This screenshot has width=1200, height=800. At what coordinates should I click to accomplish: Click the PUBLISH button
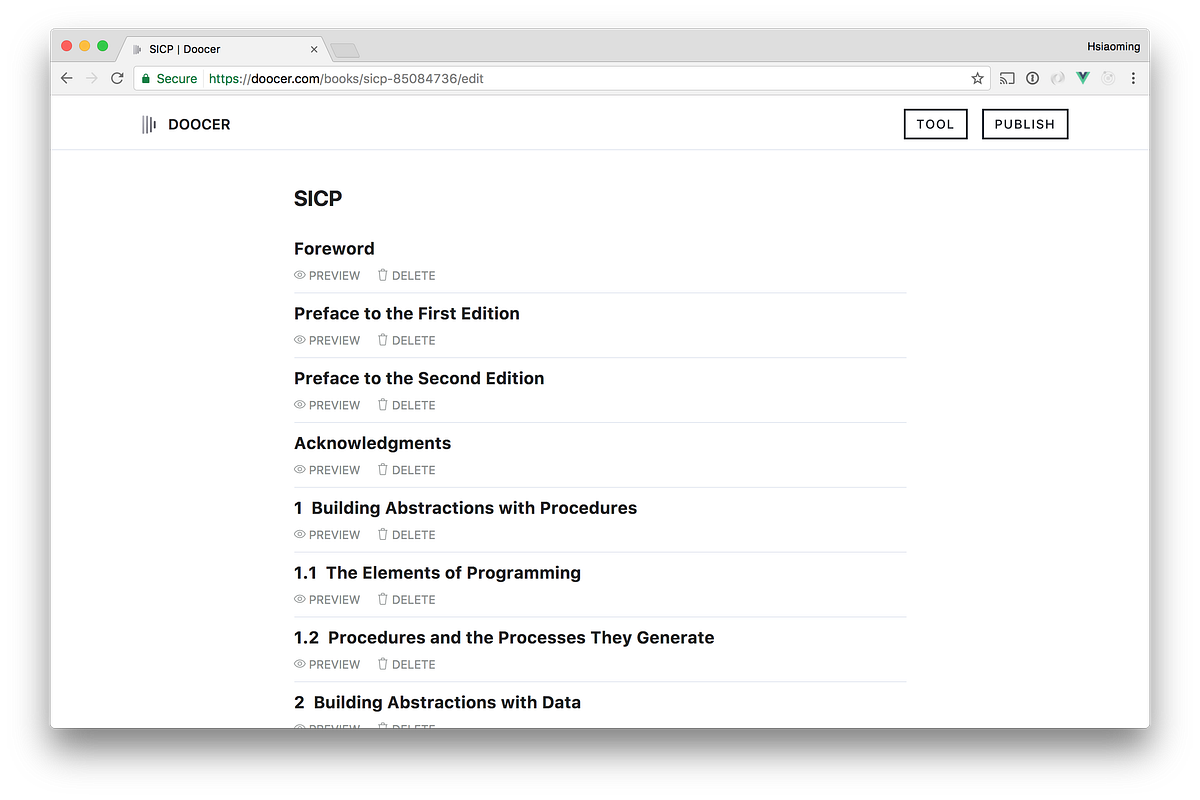click(1024, 124)
